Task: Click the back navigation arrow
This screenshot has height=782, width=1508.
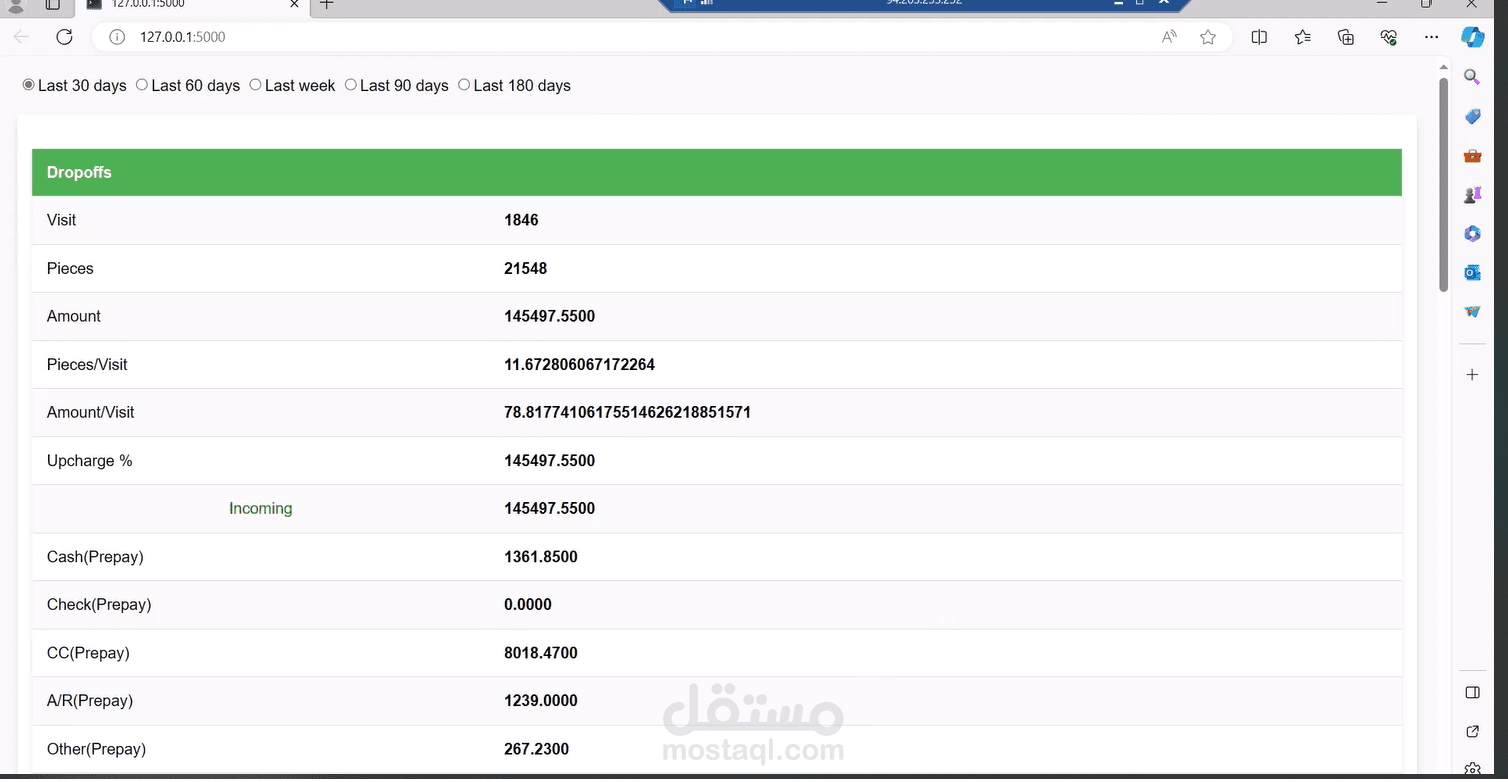Action: coord(22,37)
